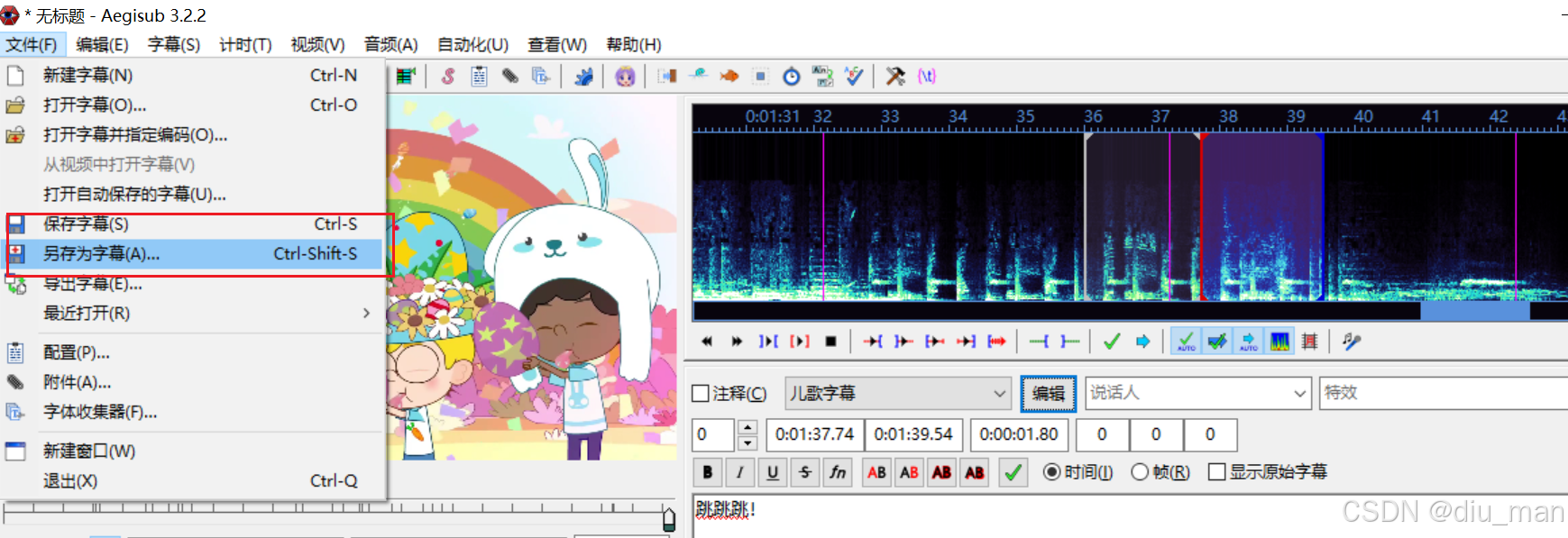Open the 字幕(S) menu

[174, 44]
